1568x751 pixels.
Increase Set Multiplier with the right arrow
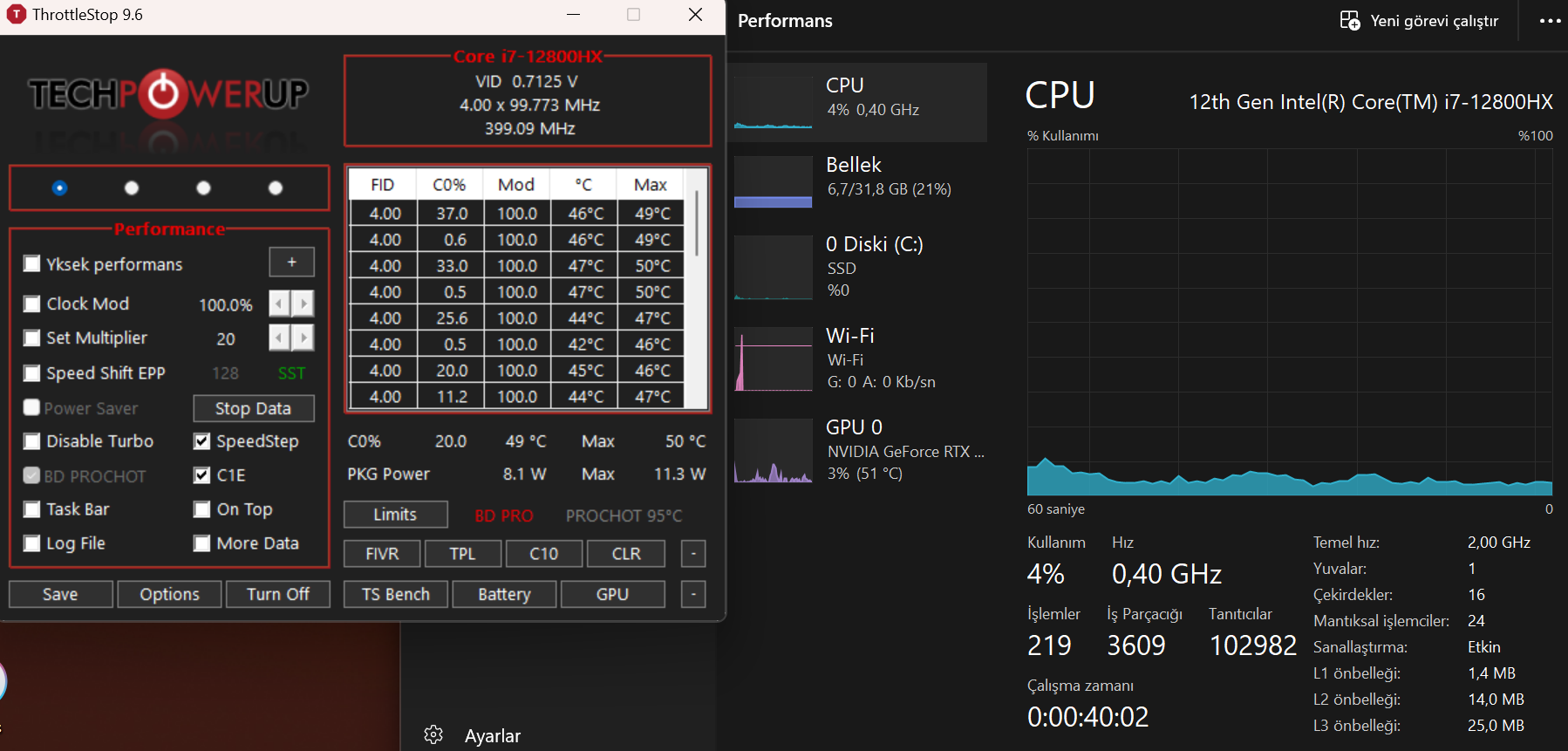point(303,338)
